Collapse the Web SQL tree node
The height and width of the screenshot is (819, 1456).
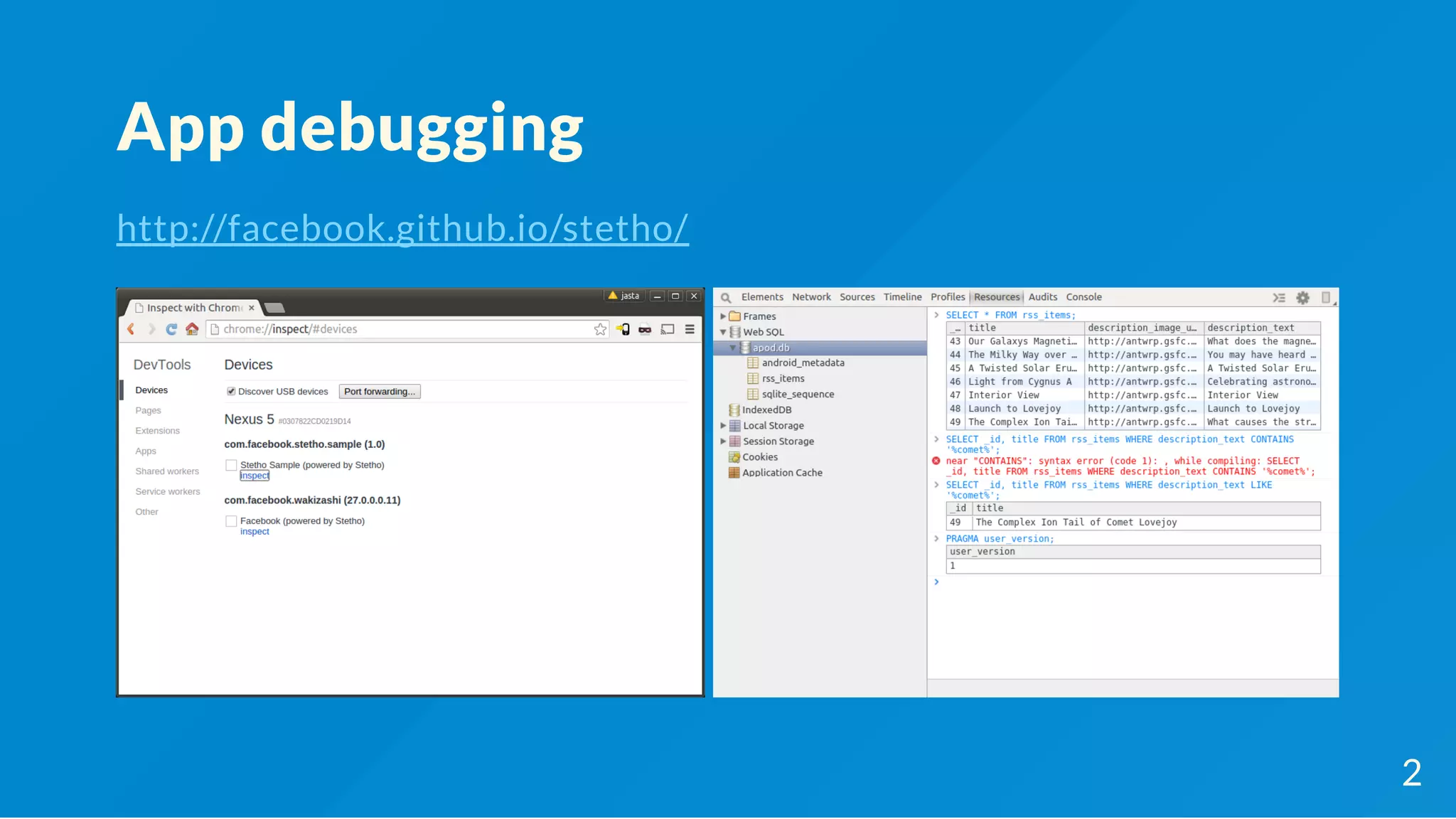(x=723, y=332)
